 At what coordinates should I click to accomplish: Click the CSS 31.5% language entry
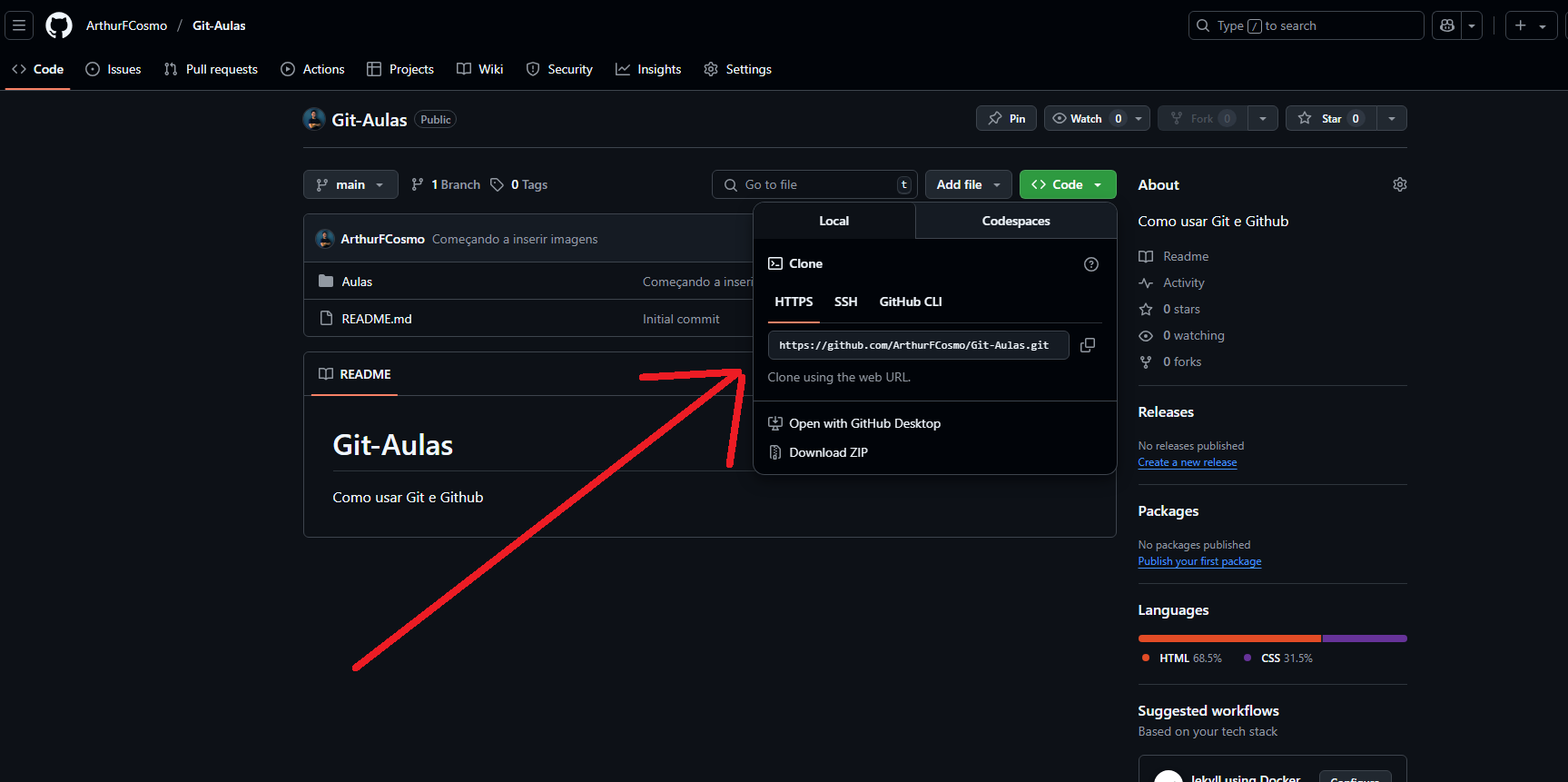pos(1278,658)
